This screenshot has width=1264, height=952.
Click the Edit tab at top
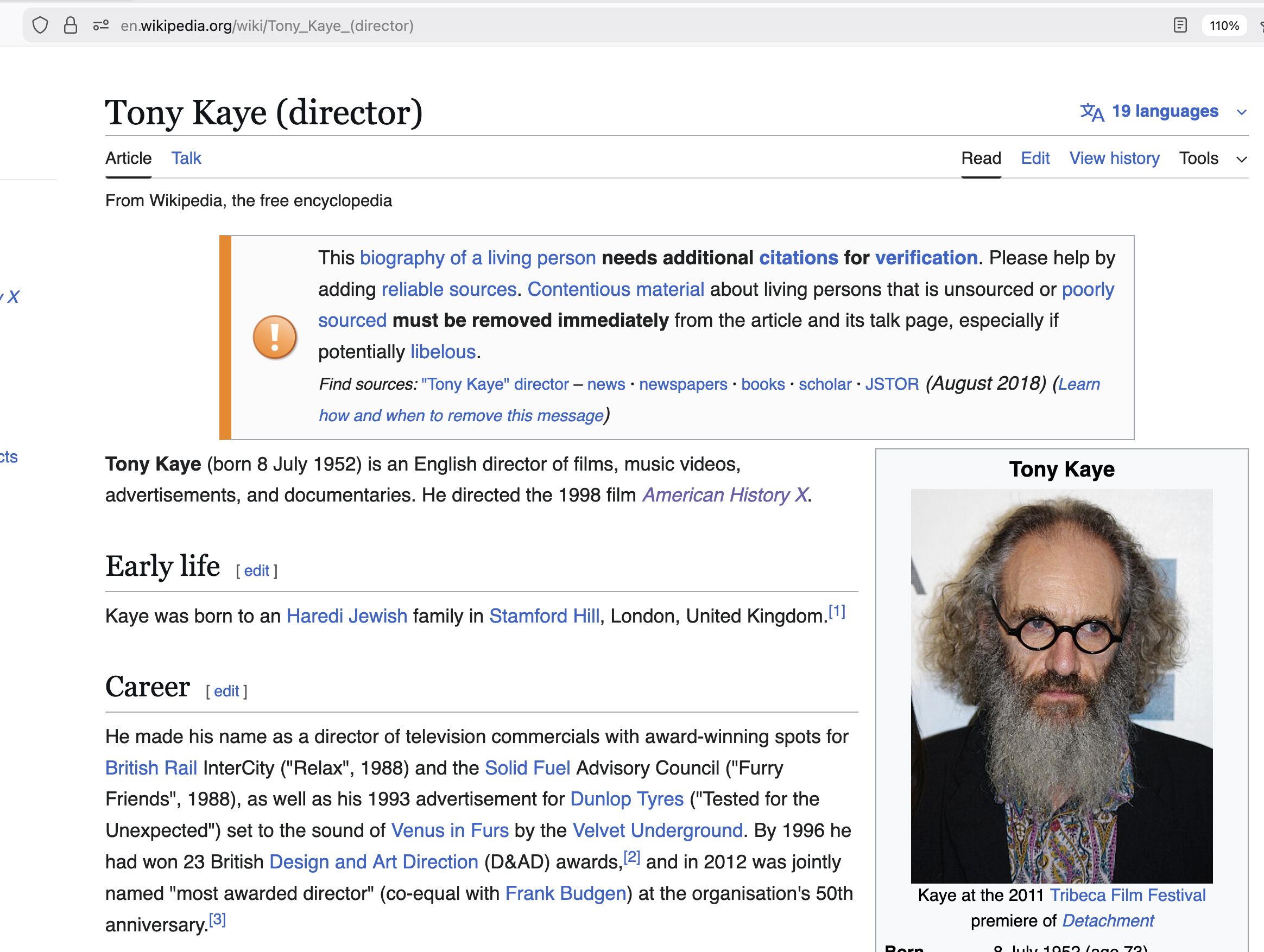[1035, 158]
